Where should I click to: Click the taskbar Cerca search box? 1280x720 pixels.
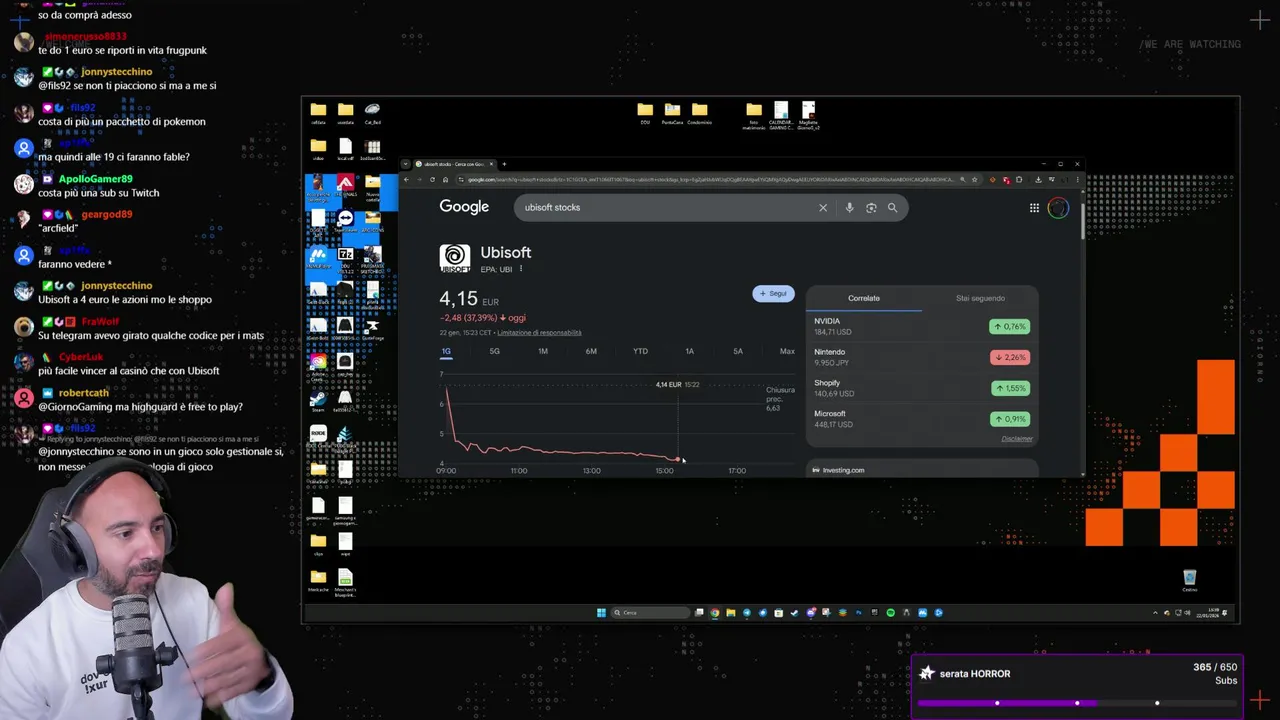pos(650,613)
